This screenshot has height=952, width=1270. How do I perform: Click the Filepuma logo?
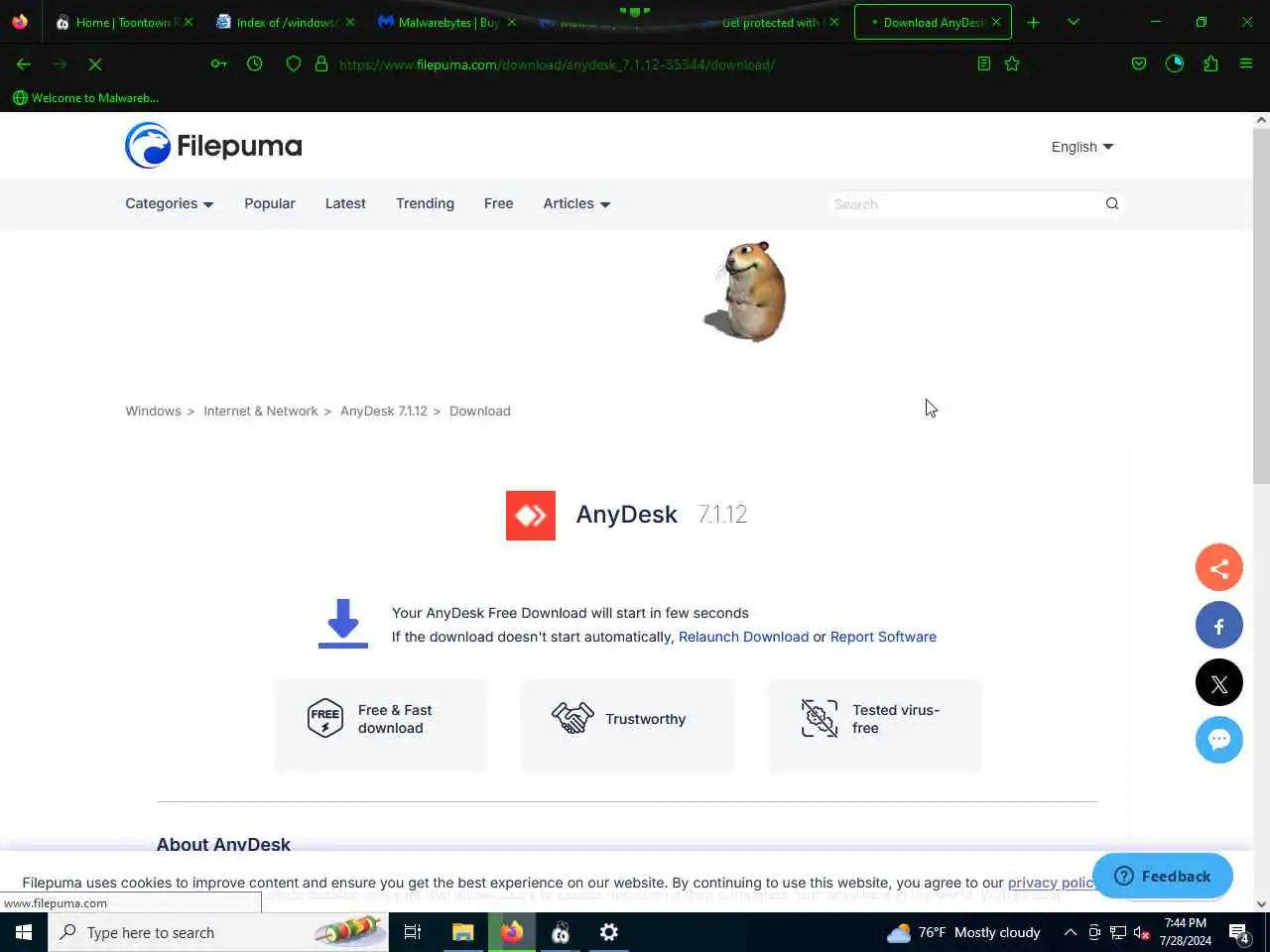pyautogui.click(x=213, y=146)
